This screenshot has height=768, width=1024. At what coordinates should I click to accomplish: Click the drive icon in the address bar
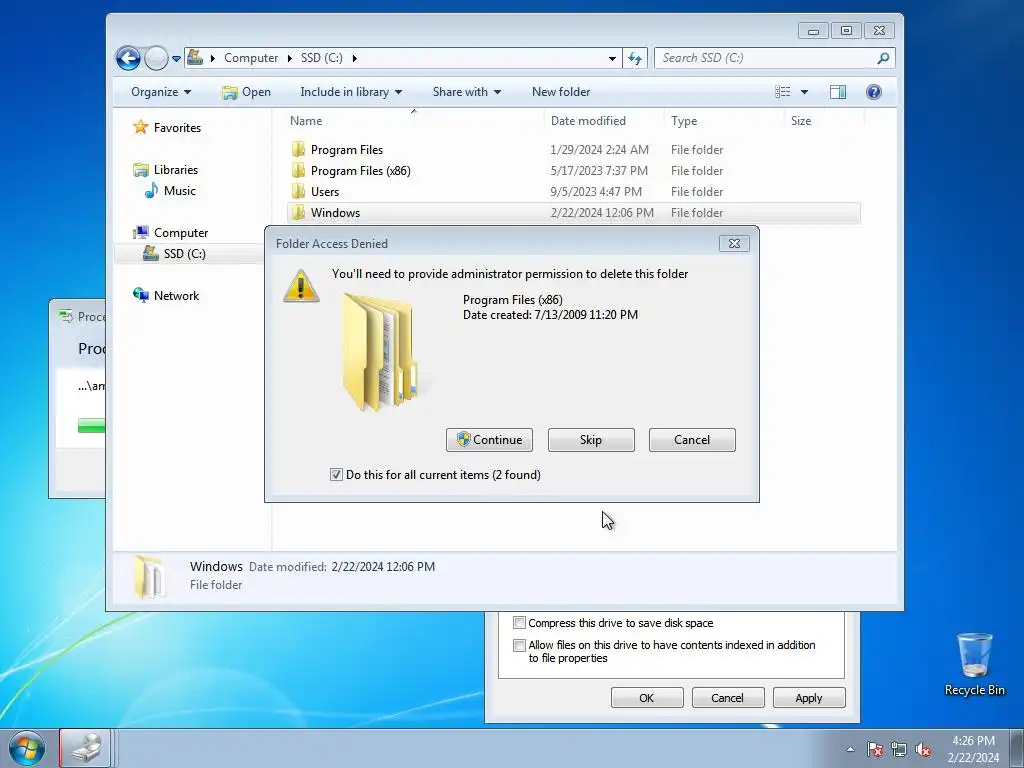(195, 57)
